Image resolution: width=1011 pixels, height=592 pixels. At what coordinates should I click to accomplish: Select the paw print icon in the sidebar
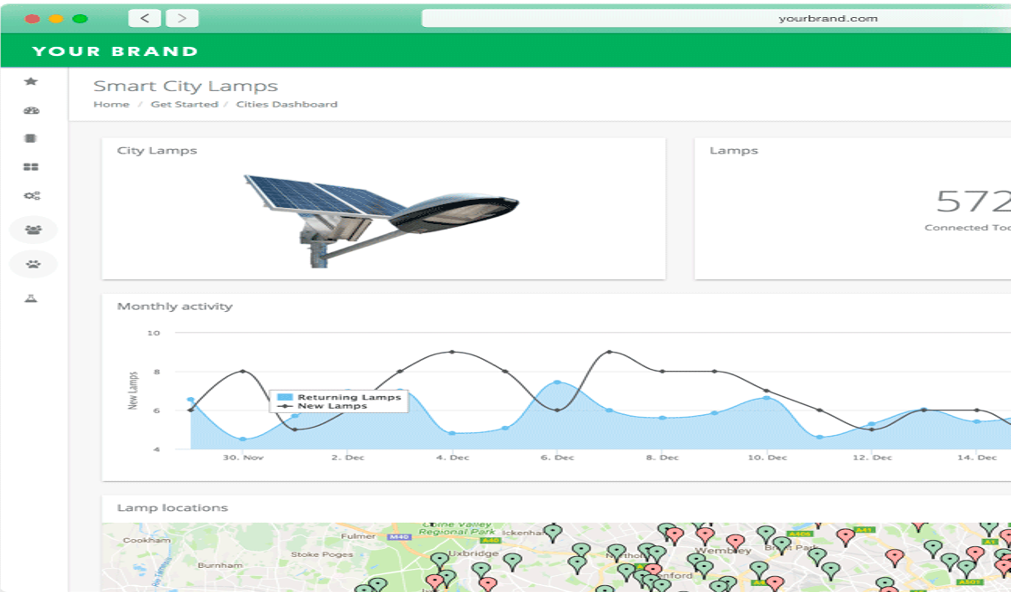coord(34,264)
